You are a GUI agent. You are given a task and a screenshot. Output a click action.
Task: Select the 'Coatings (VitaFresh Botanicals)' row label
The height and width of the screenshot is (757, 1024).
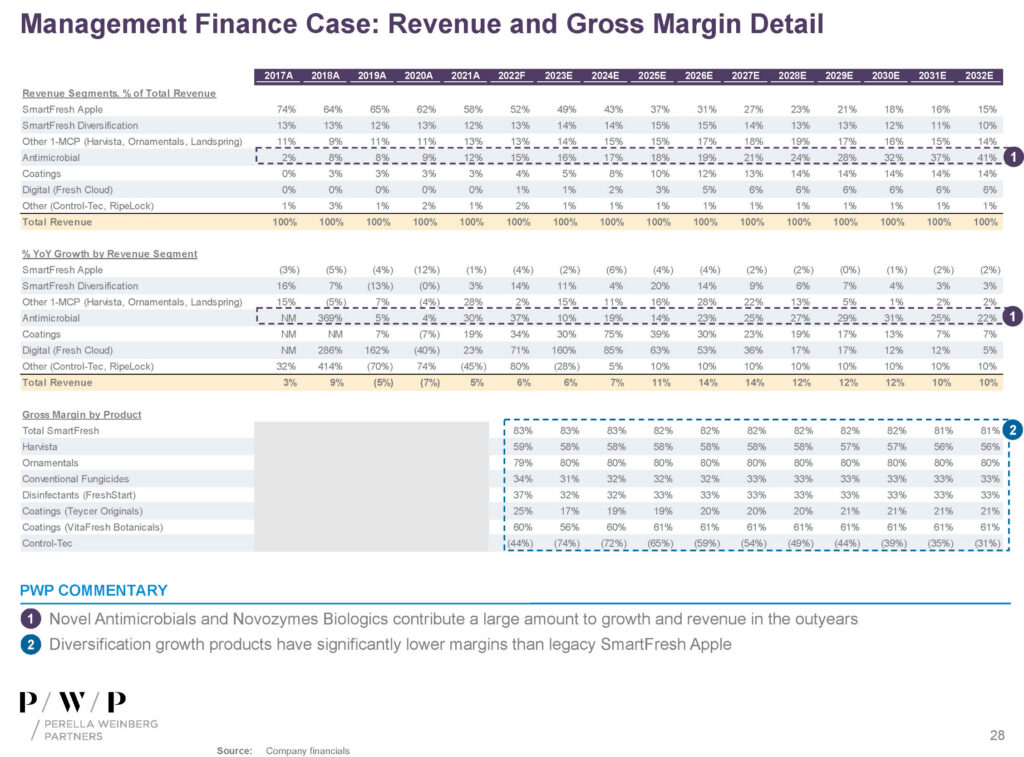pos(93,527)
